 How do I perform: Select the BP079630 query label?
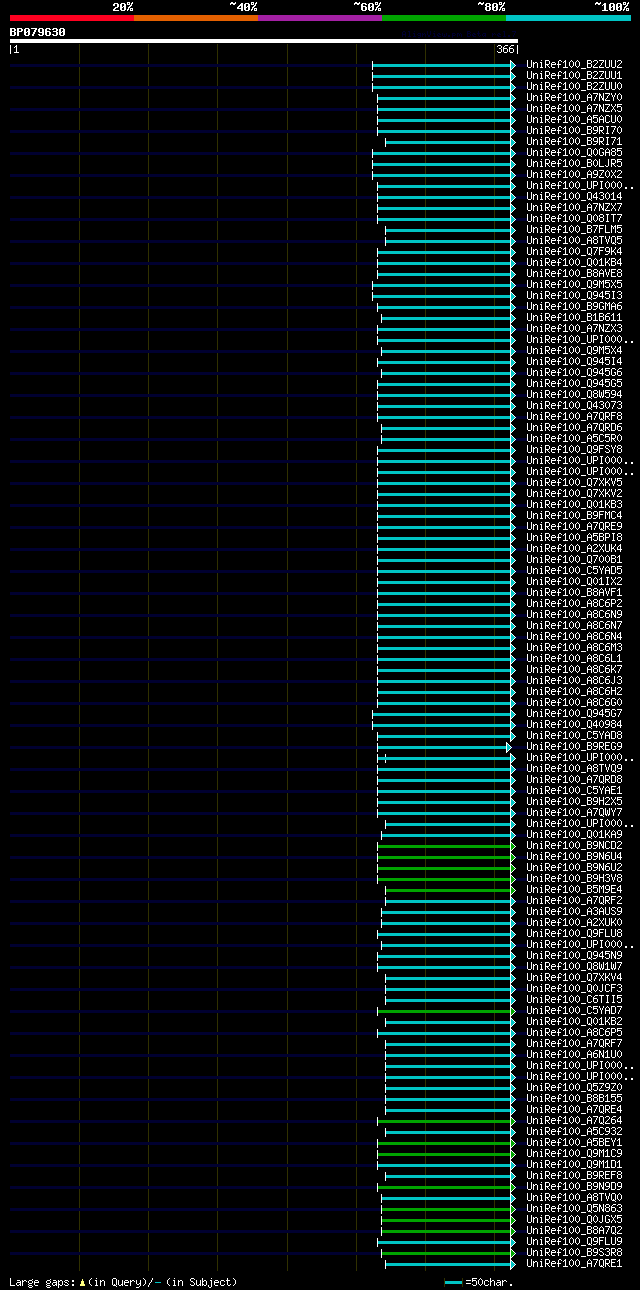tap(38, 32)
